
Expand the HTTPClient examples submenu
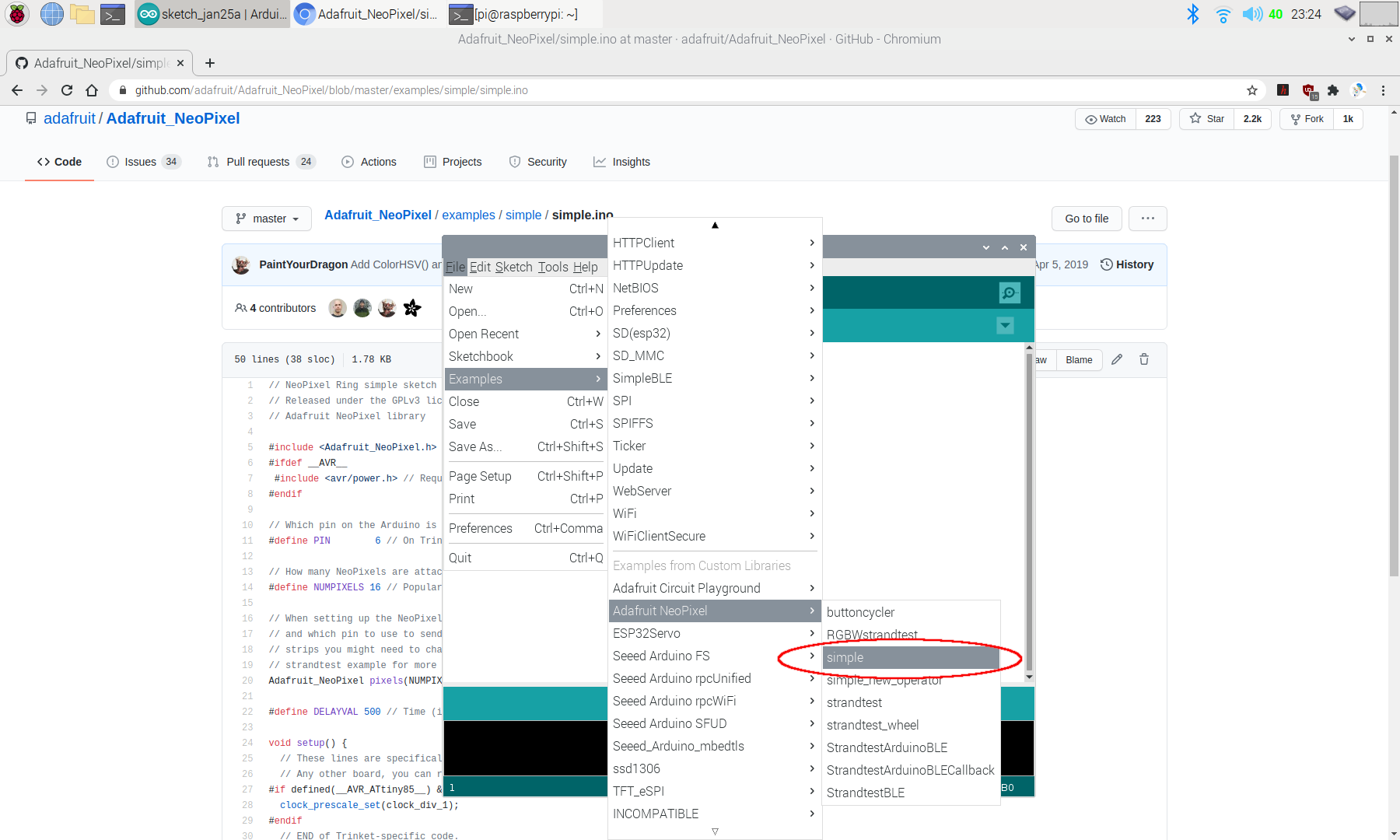point(715,243)
